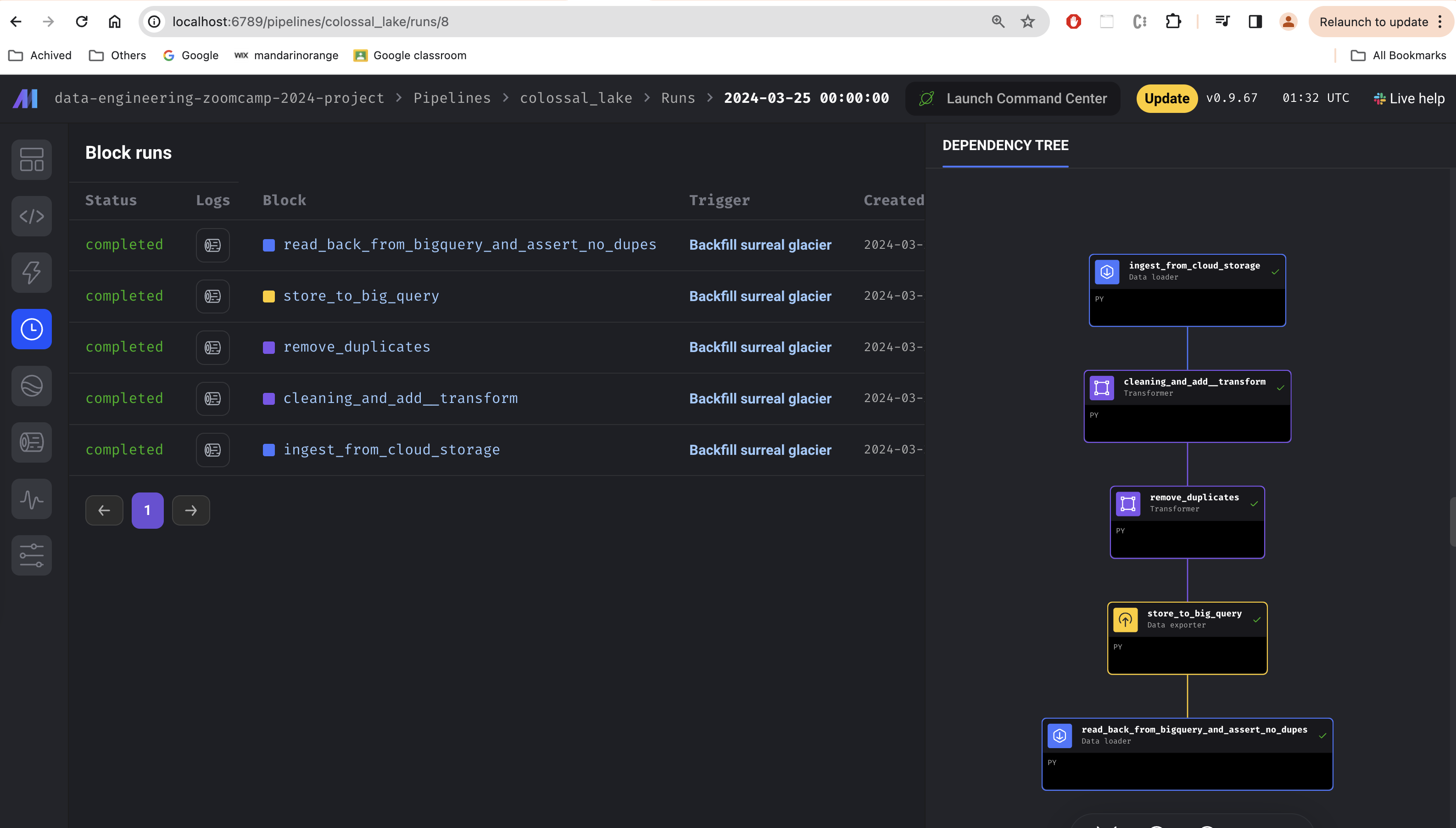Click the remove_duplicates transformer node icon
1456x828 pixels.
[x=1128, y=504]
